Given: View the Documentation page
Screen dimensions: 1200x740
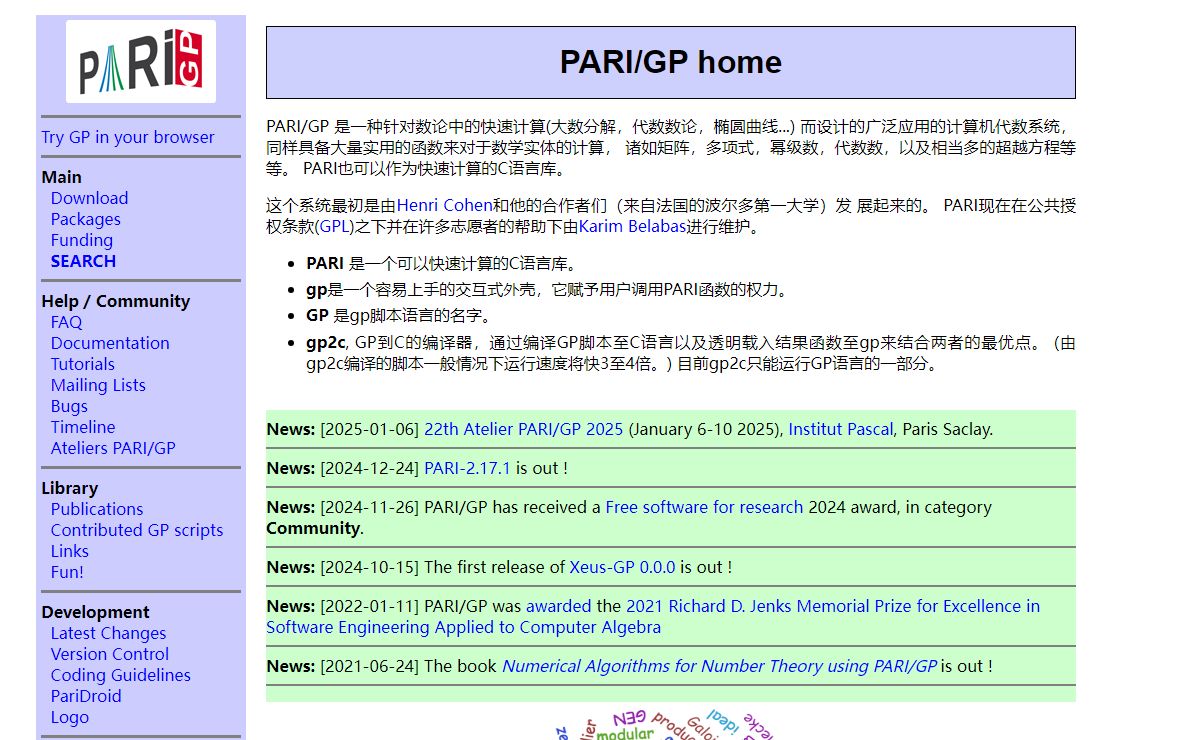Looking at the screenshot, I should click(110, 343).
